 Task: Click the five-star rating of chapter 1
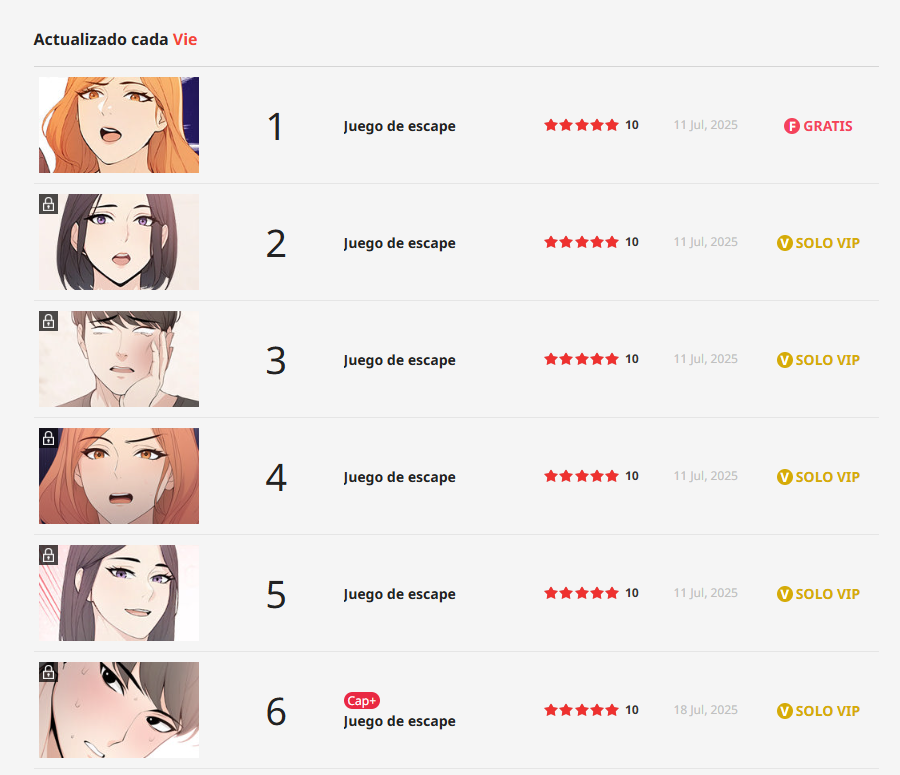[581, 125]
